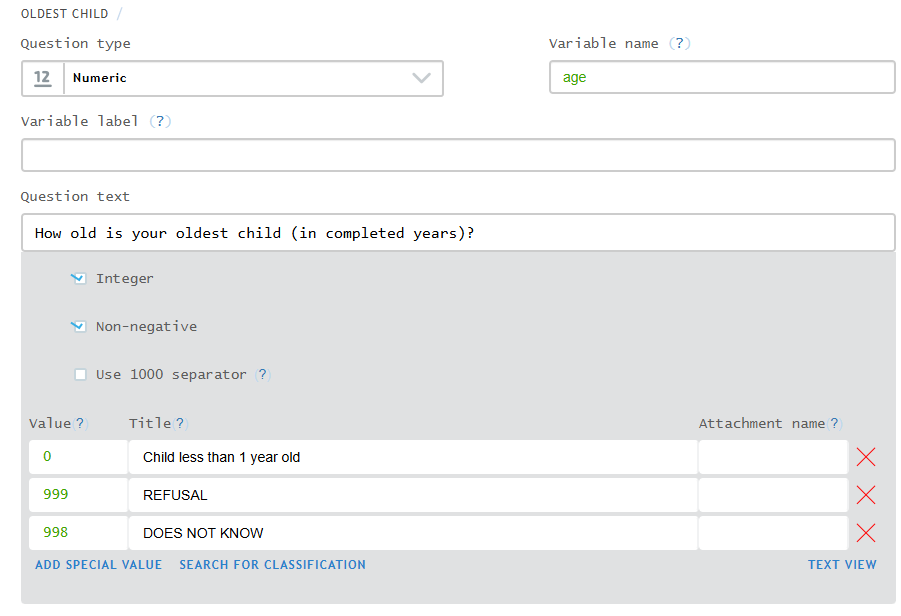Click the Numeric type icon in question type box
901x616 pixels.
[x=42, y=78]
